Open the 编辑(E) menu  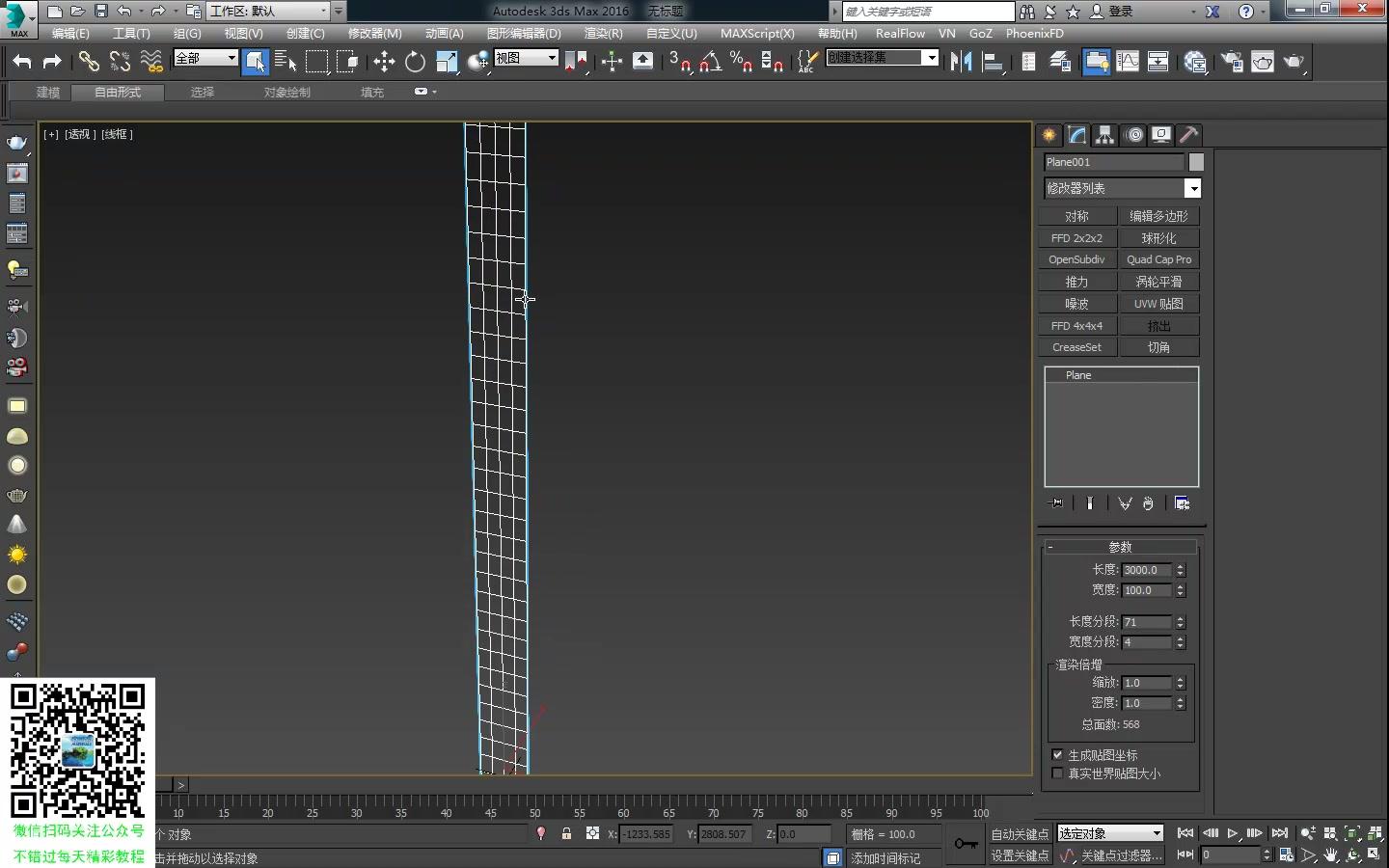tap(70, 33)
